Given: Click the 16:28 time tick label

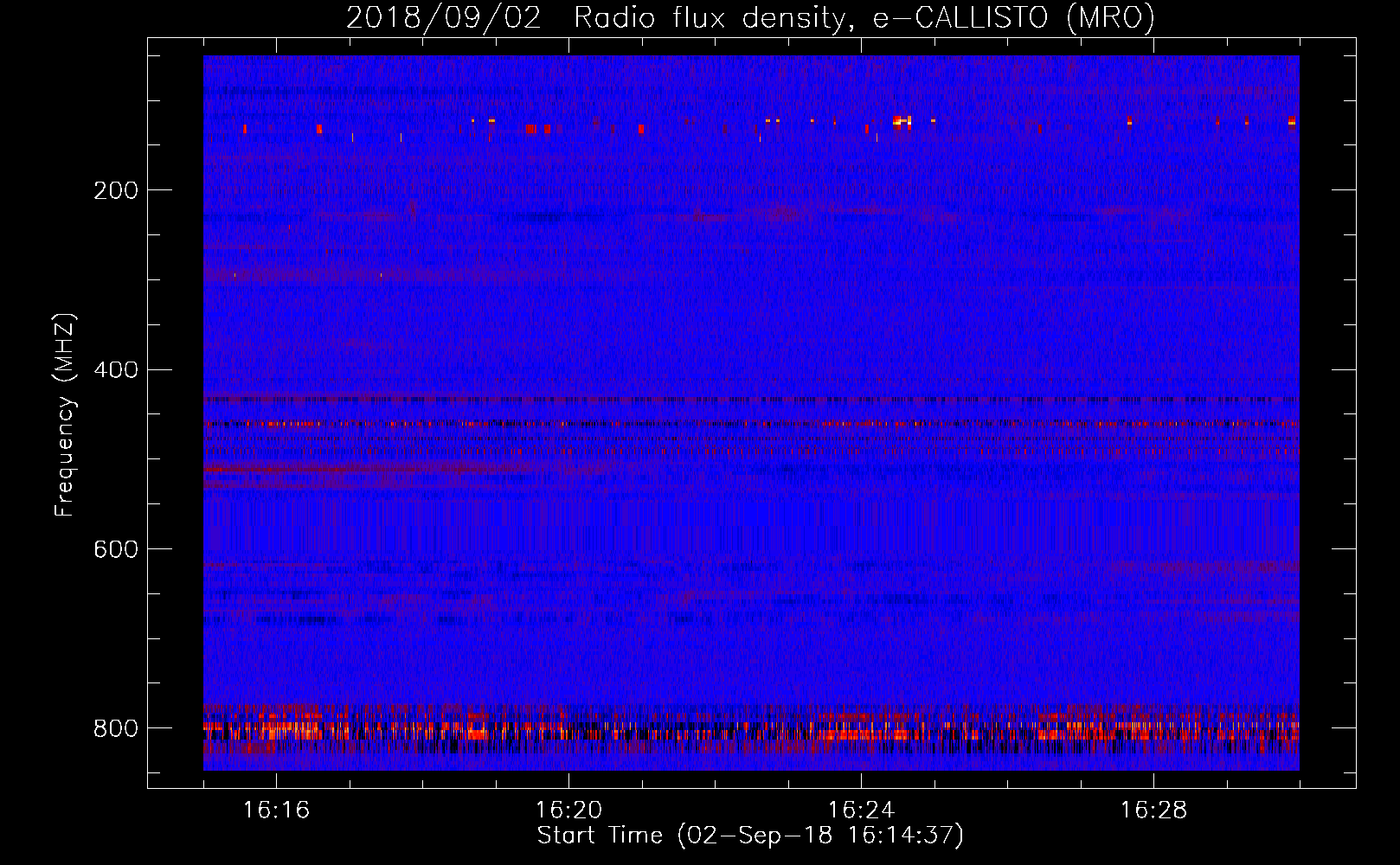Looking at the screenshot, I should pos(1153,811).
